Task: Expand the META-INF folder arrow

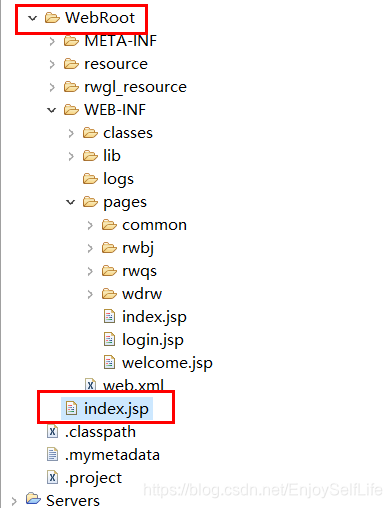Action: pyautogui.click(x=52, y=41)
